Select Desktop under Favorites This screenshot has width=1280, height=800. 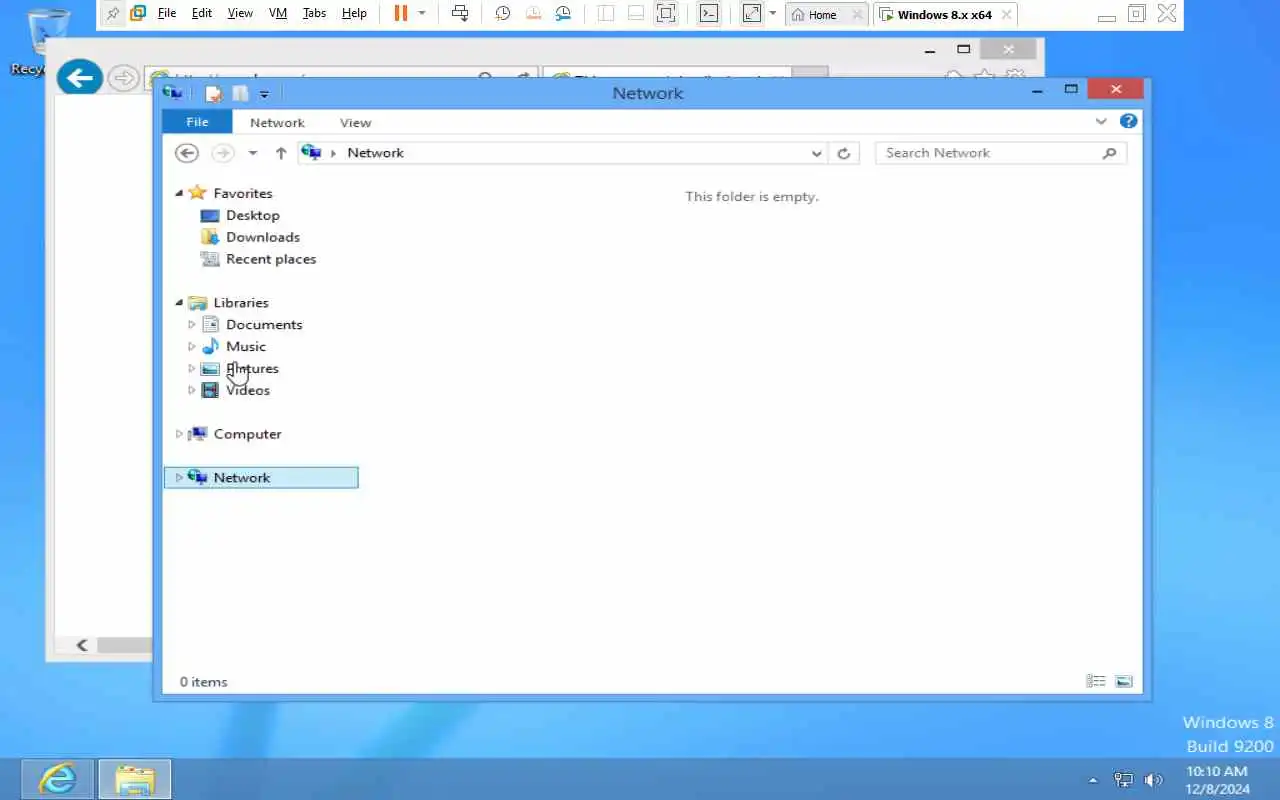click(253, 215)
